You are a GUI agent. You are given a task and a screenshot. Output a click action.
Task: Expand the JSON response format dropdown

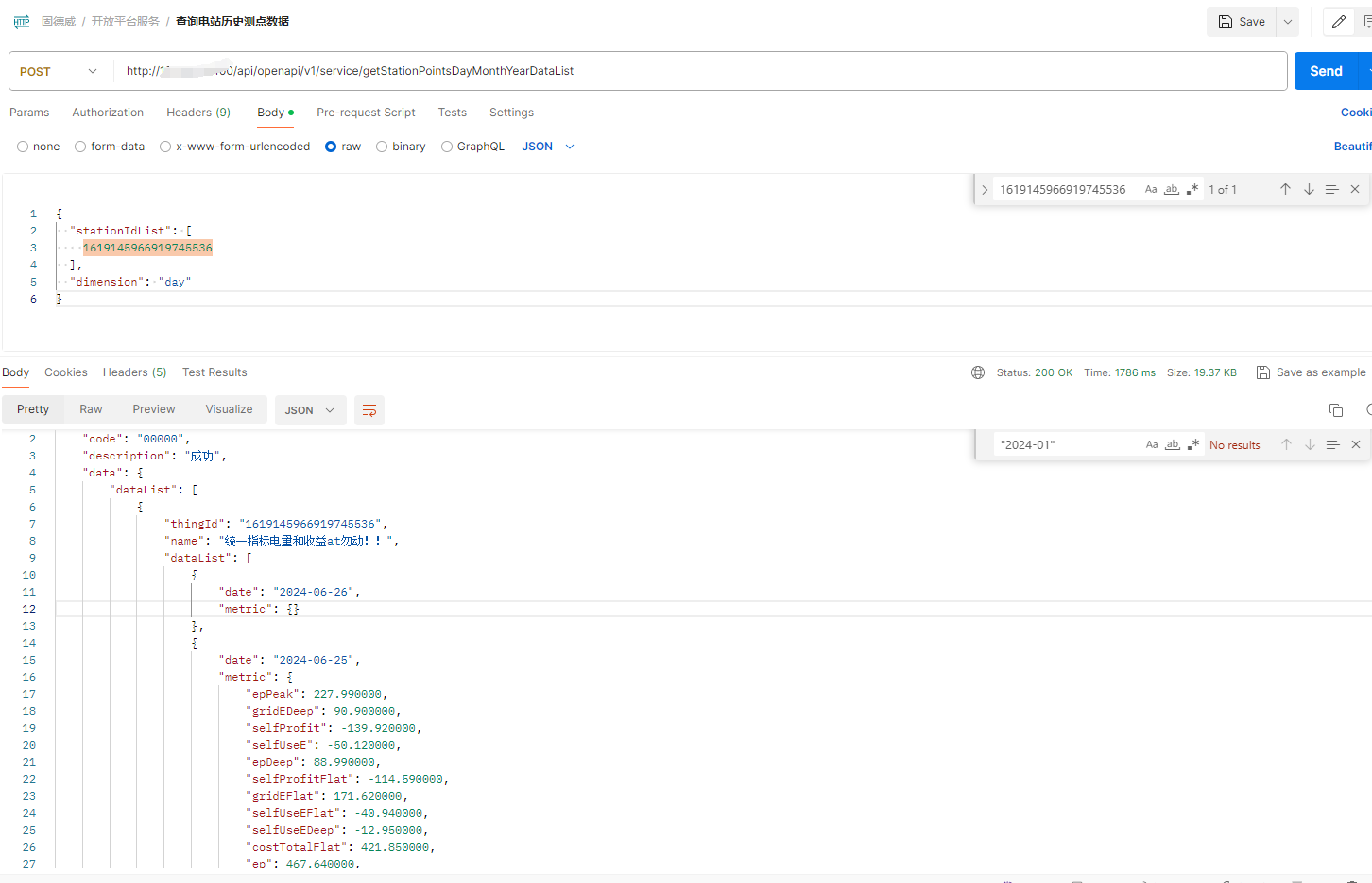click(310, 410)
